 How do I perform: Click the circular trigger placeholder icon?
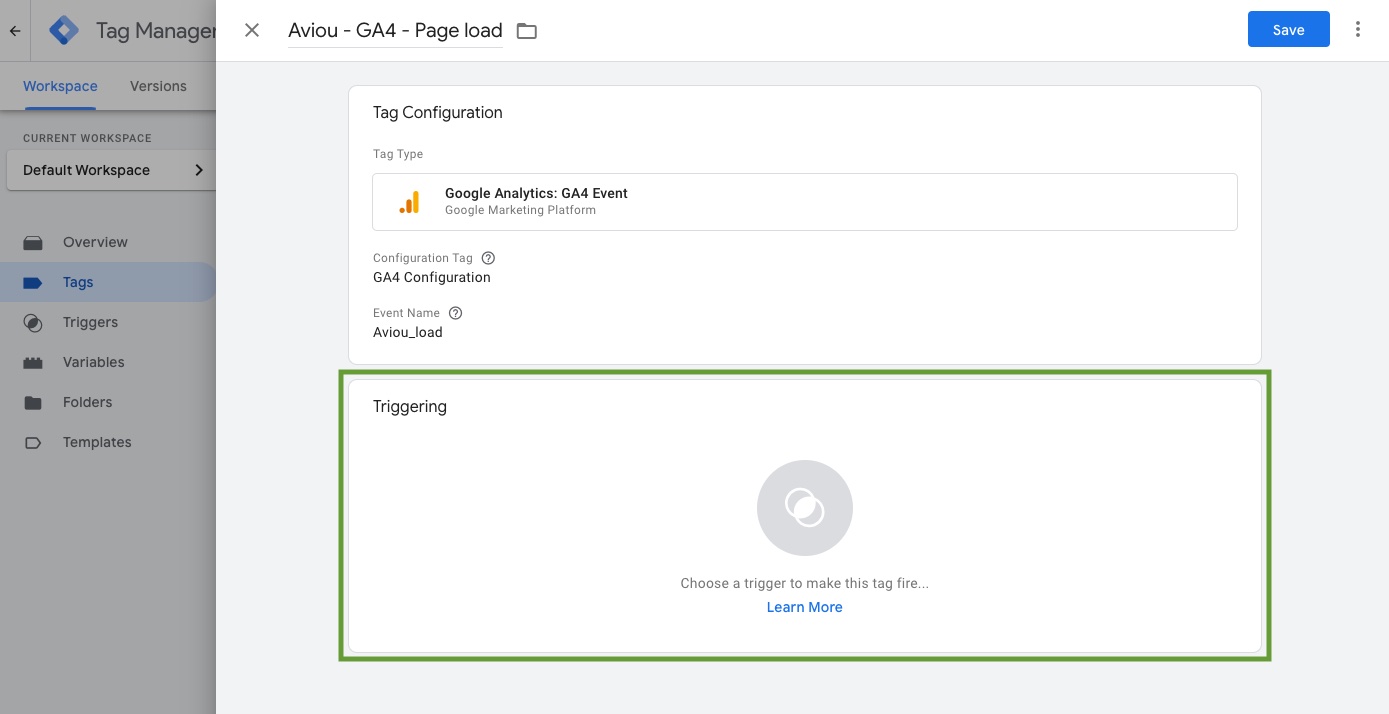[805, 508]
